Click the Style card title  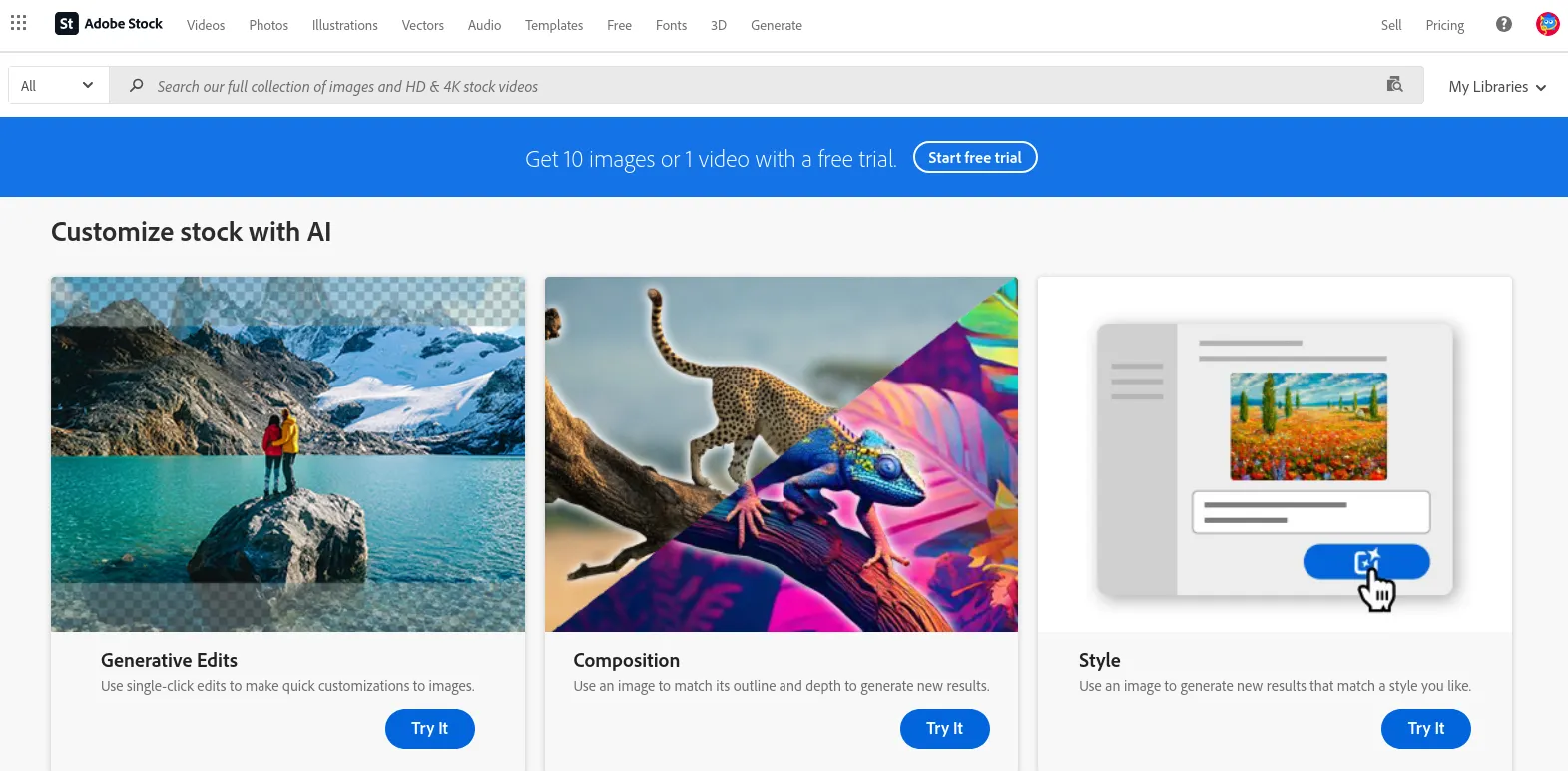pos(1099,660)
